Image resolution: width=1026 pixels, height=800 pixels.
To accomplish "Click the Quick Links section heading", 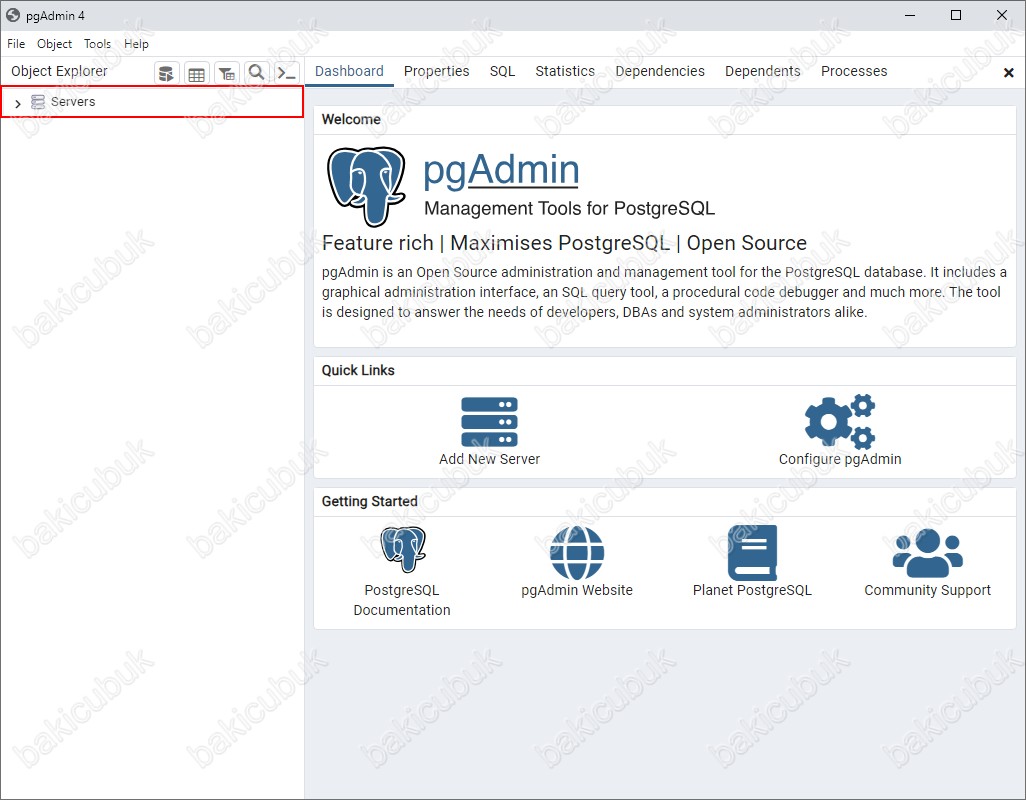I will [358, 370].
